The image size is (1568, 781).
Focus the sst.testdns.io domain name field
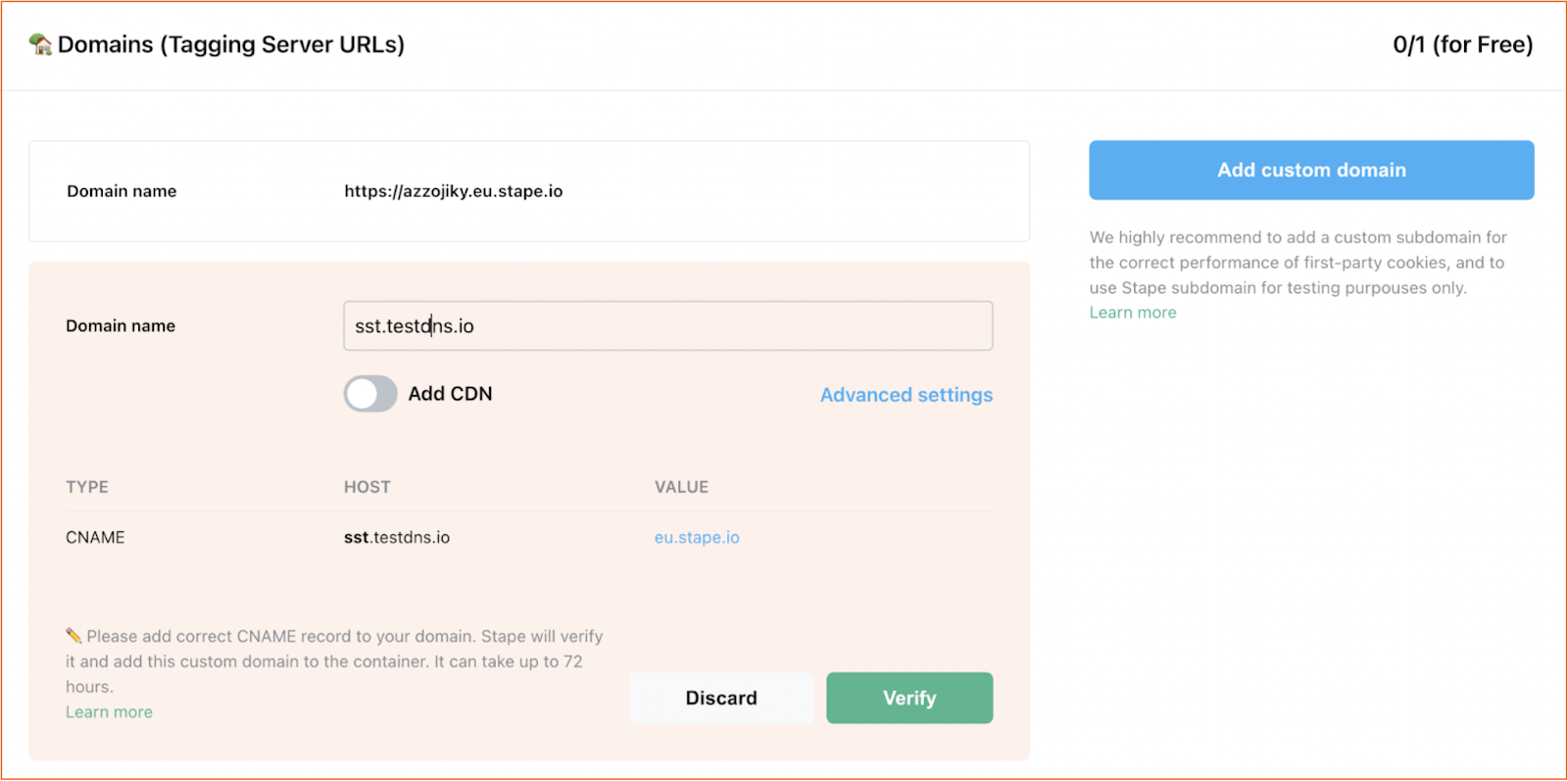tap(667, 325)
